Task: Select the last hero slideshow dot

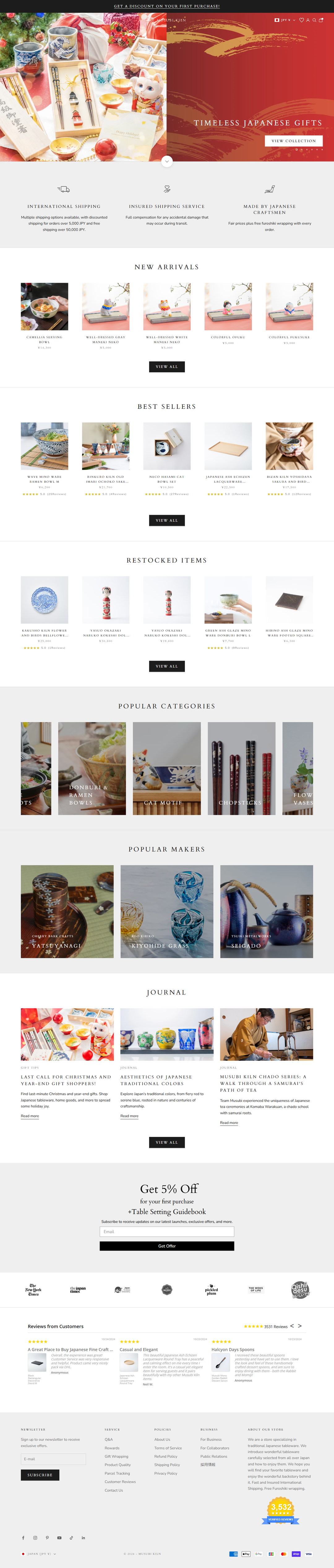Action: pyautogui.click(x=323, y=150)
